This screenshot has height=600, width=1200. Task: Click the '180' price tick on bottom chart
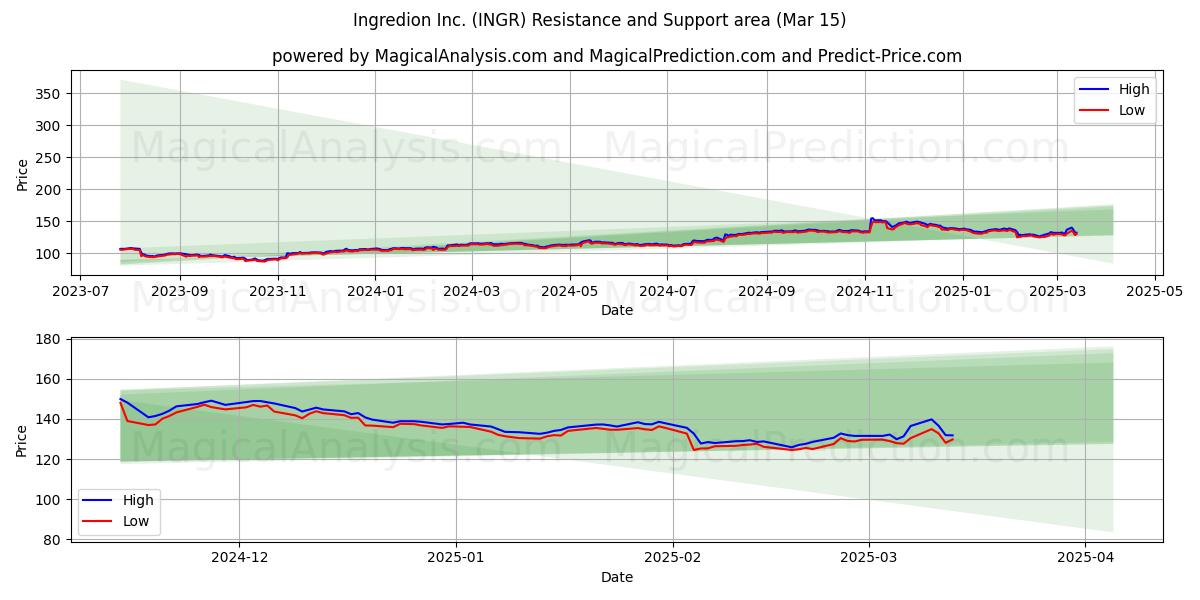tap(50, 340)
